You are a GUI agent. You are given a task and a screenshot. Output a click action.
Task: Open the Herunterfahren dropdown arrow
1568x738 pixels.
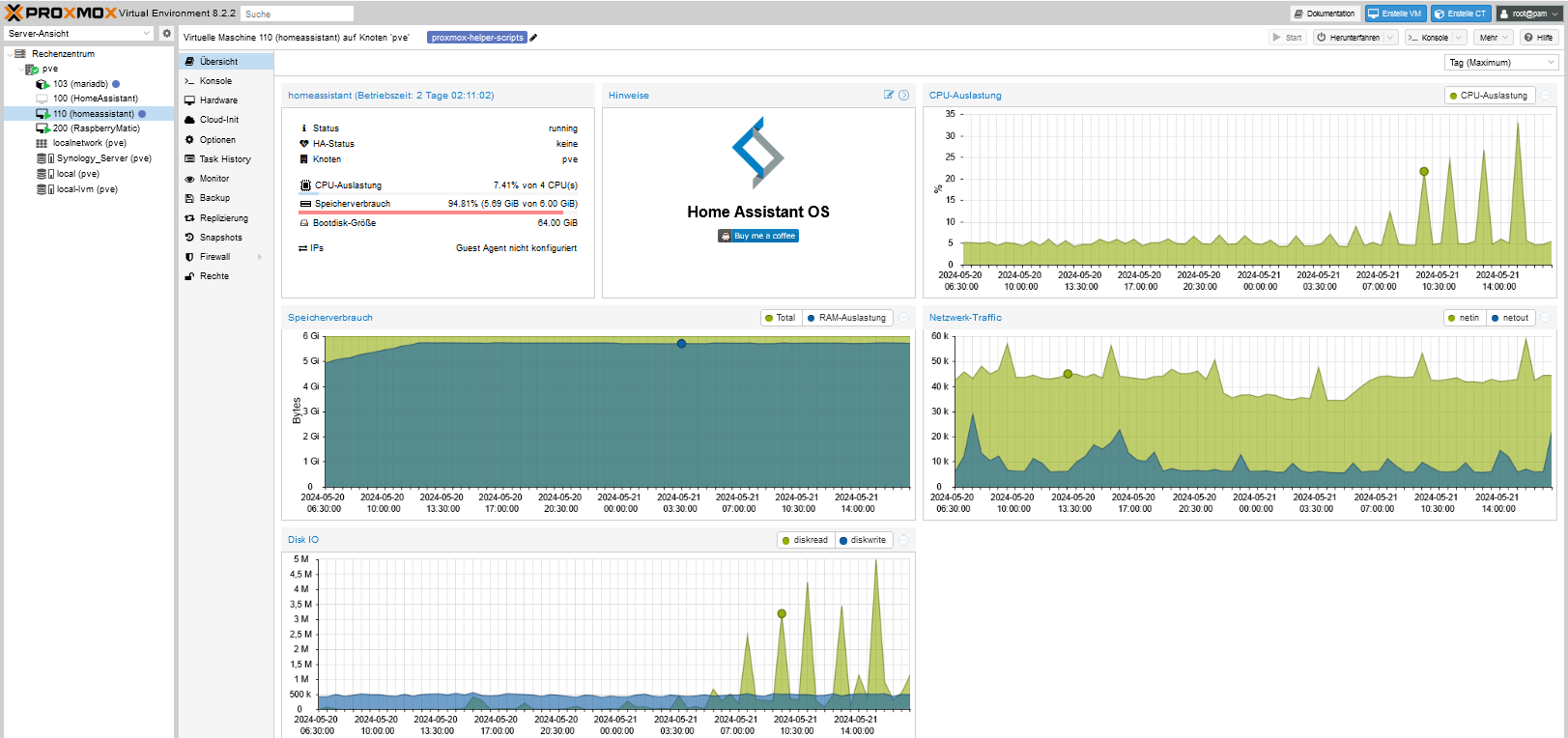pos(1390,38)
